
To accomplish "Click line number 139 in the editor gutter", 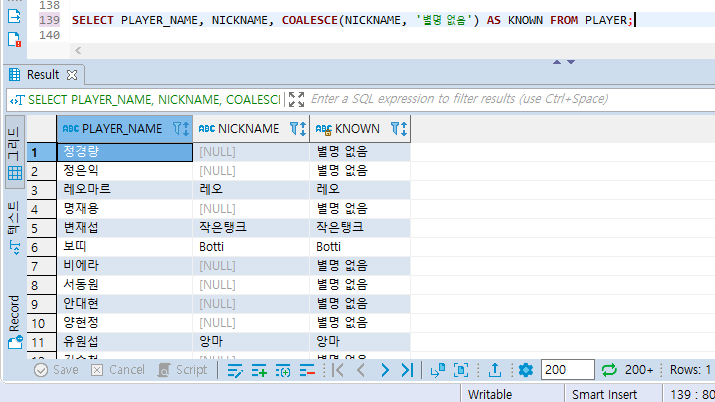I will tap(49, 20).
